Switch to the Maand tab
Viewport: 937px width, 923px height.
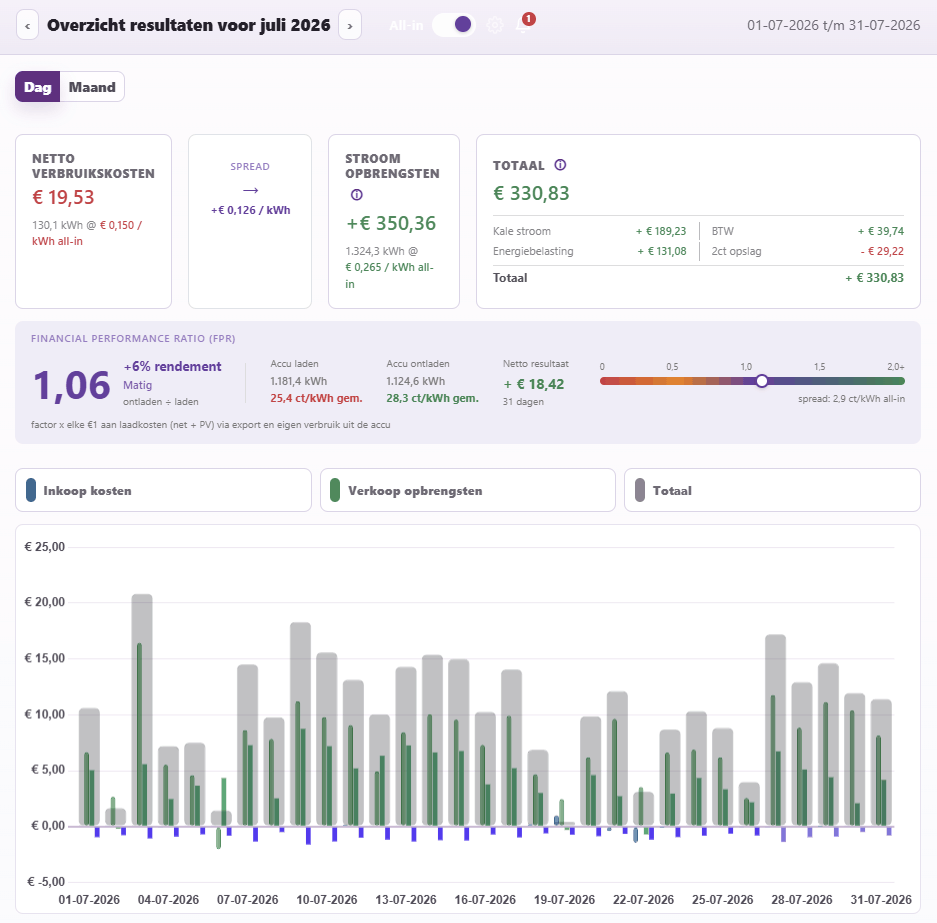pos(92,87)
